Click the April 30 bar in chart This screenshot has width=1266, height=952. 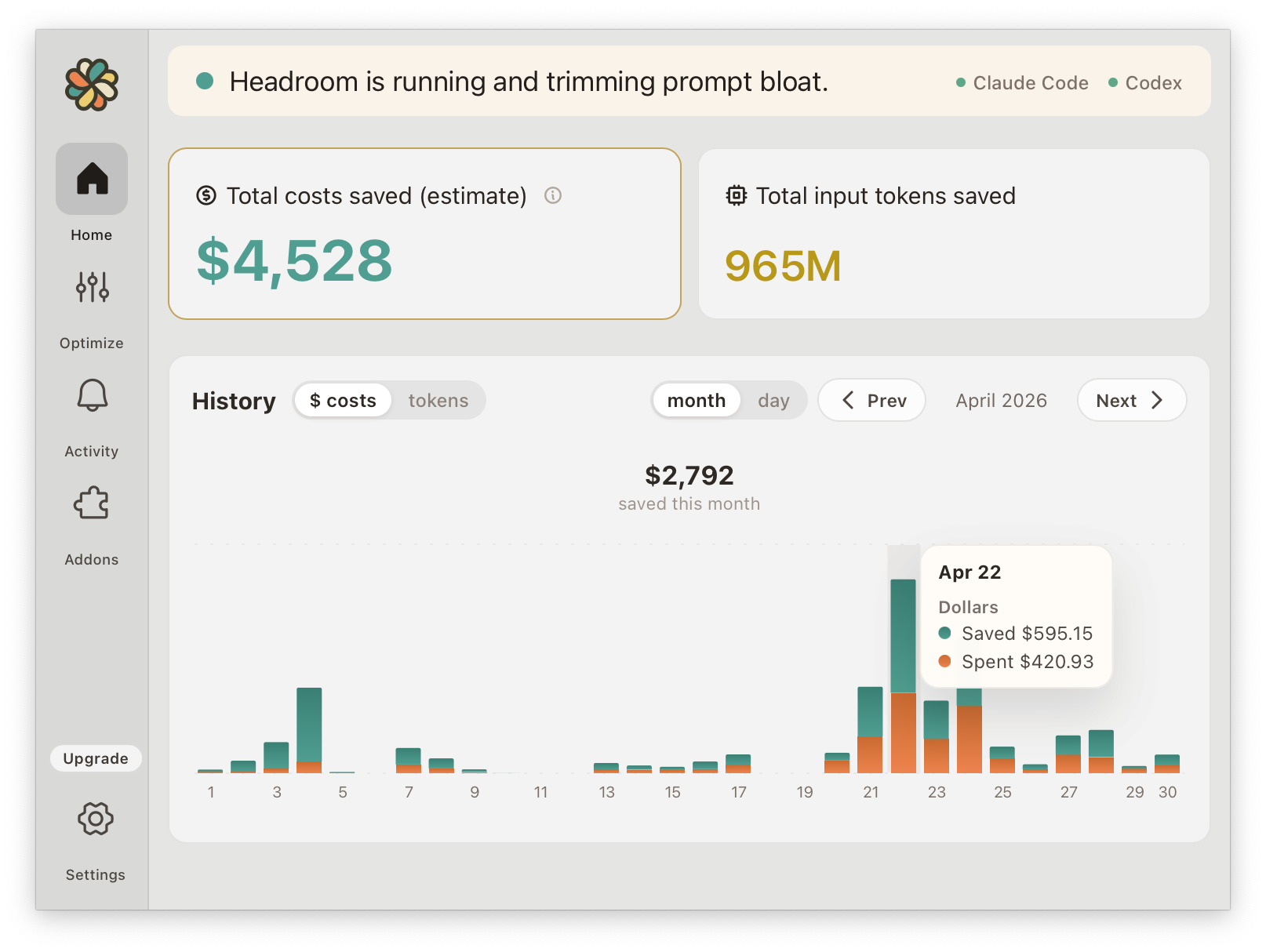click(x=1167, y=764)
